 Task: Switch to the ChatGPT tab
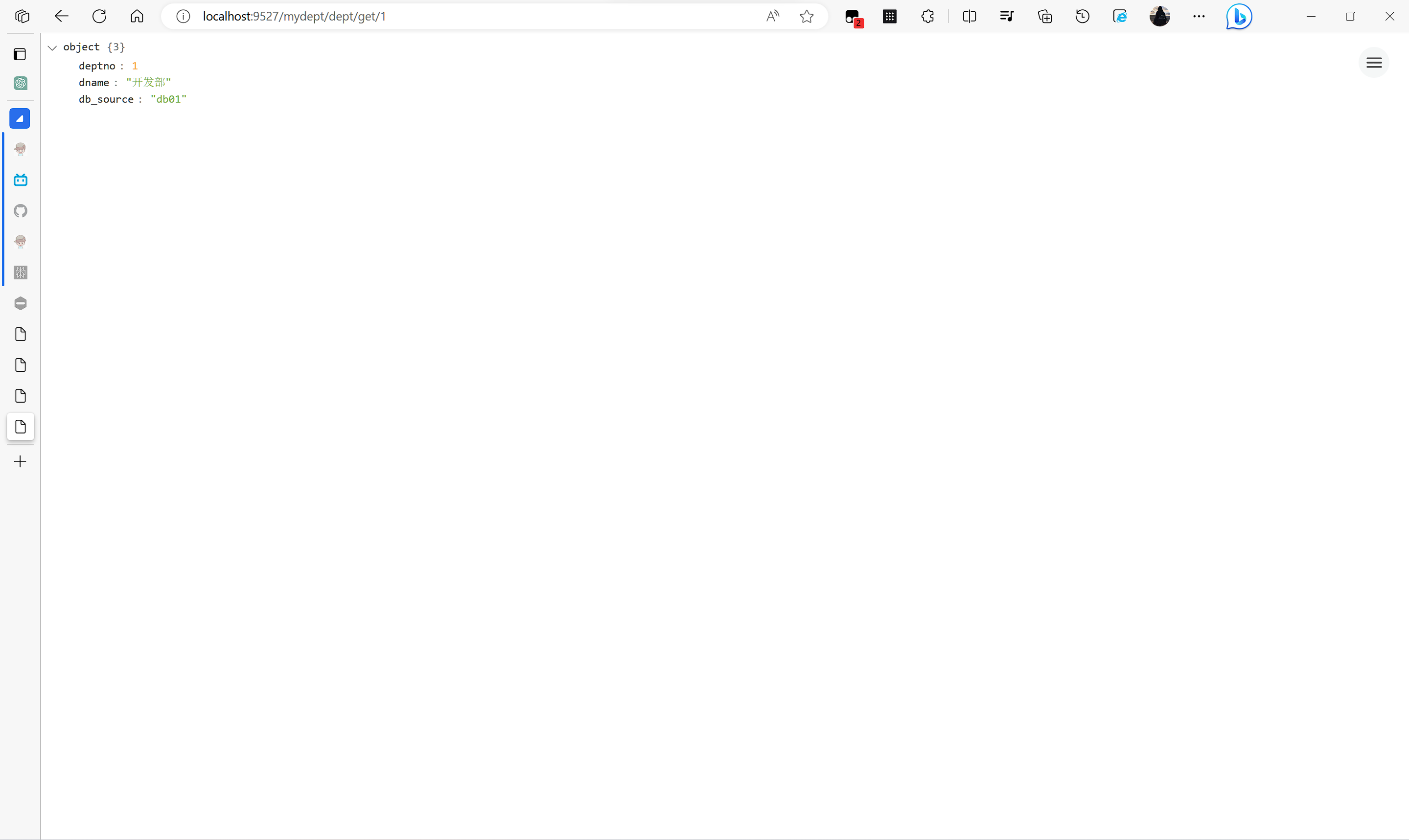21,83
